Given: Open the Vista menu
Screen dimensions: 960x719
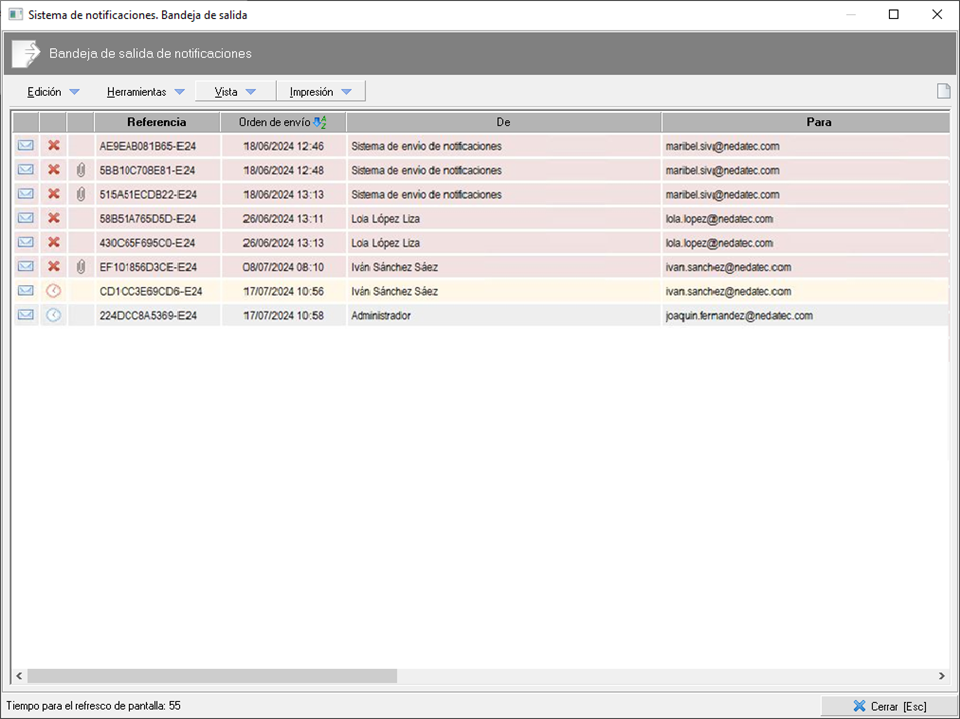Looking at the screenshot, I should (x=235, y=92).
